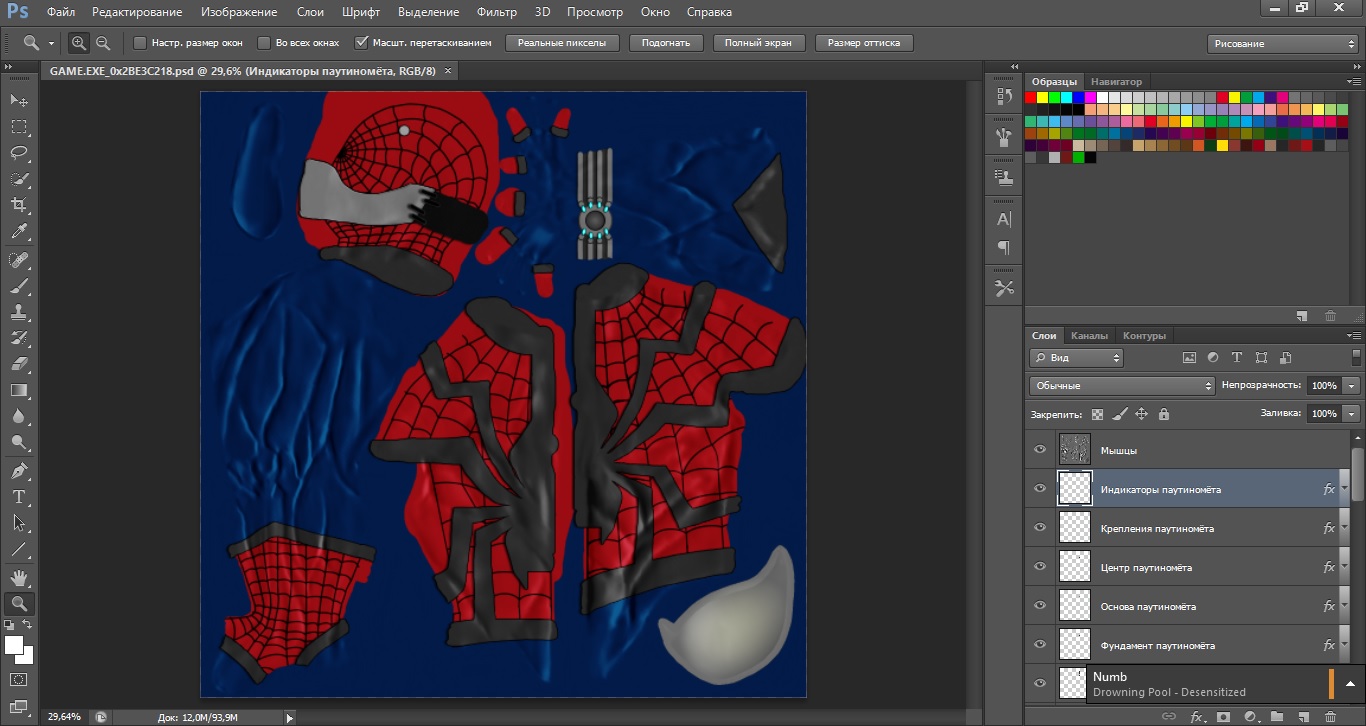Pick the yellow swatch in Образцы panel
The image size is (1366, 726).
point(1043,97)
